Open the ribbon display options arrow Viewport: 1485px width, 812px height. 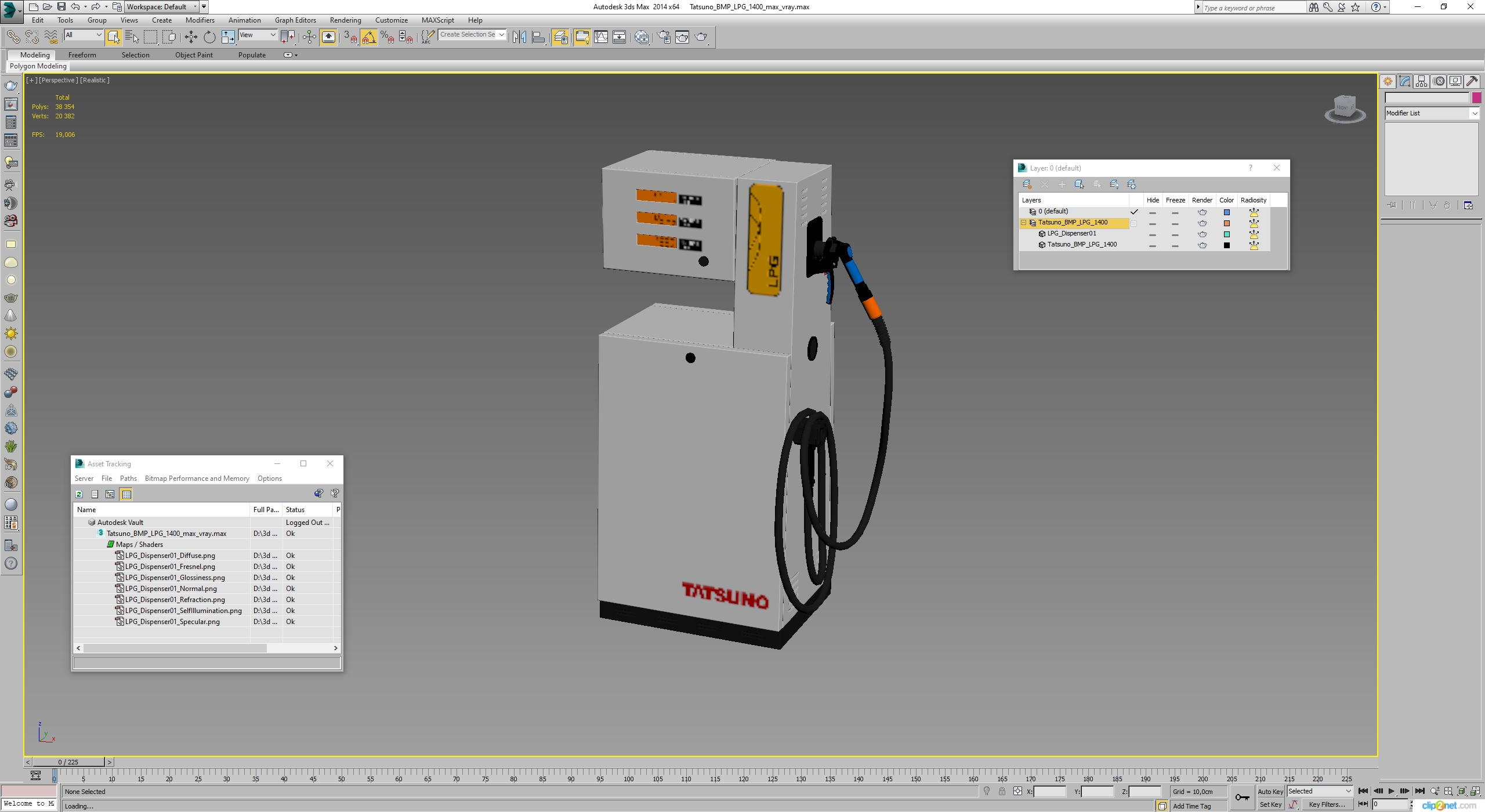(x=296, y=55)
